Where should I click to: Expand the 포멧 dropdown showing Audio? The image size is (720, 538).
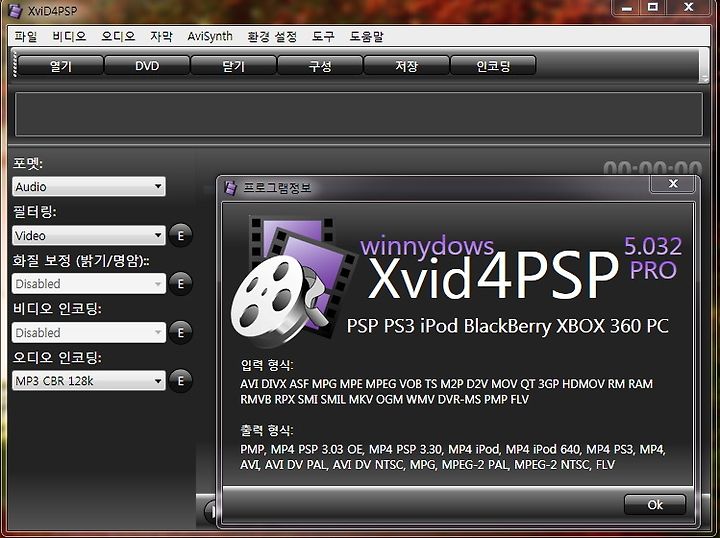click(89, 186)
